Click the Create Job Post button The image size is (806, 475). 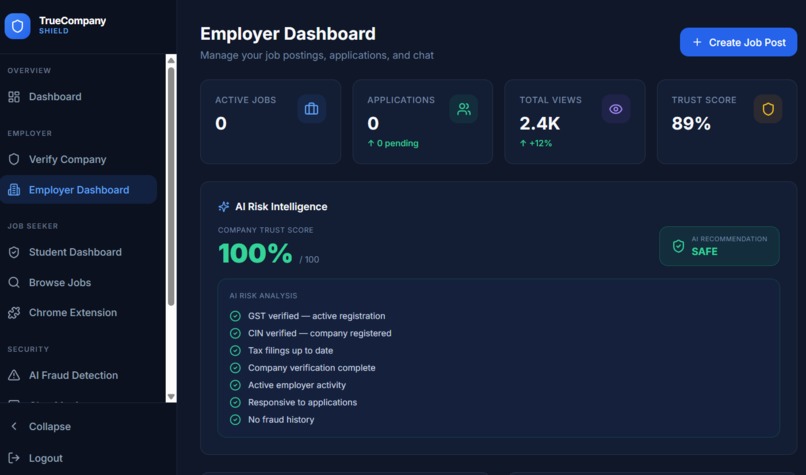coord(739,42)
